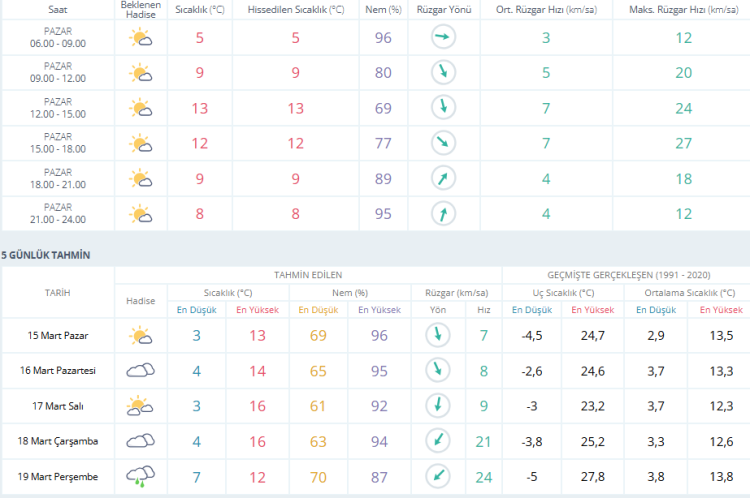Select the wind direction arrow for Pazar 21.00-24.00

(x=441, y=213)
